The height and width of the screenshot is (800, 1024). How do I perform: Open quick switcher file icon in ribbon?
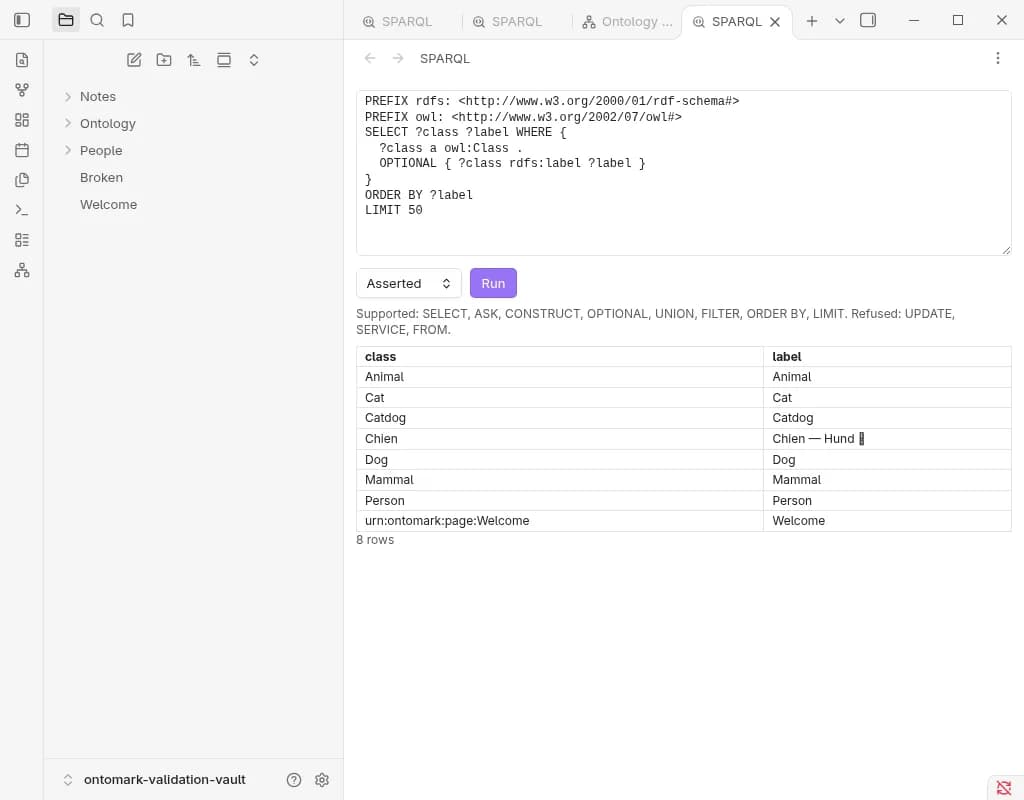click(22, 60)
